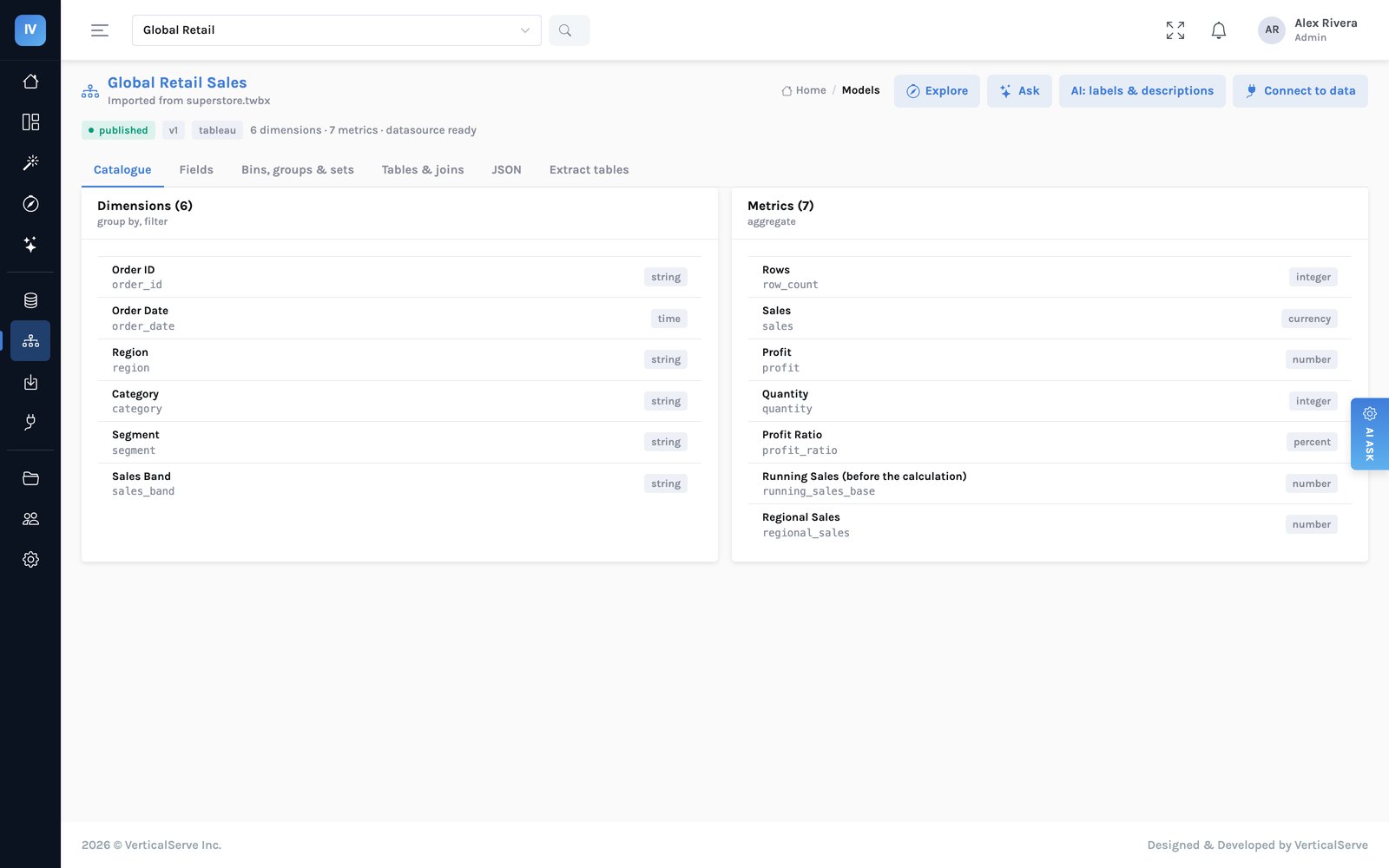This screenshot has width=1389, height=868.
Task: Click the currency type badge for Sales
Action: (1309, 319)
